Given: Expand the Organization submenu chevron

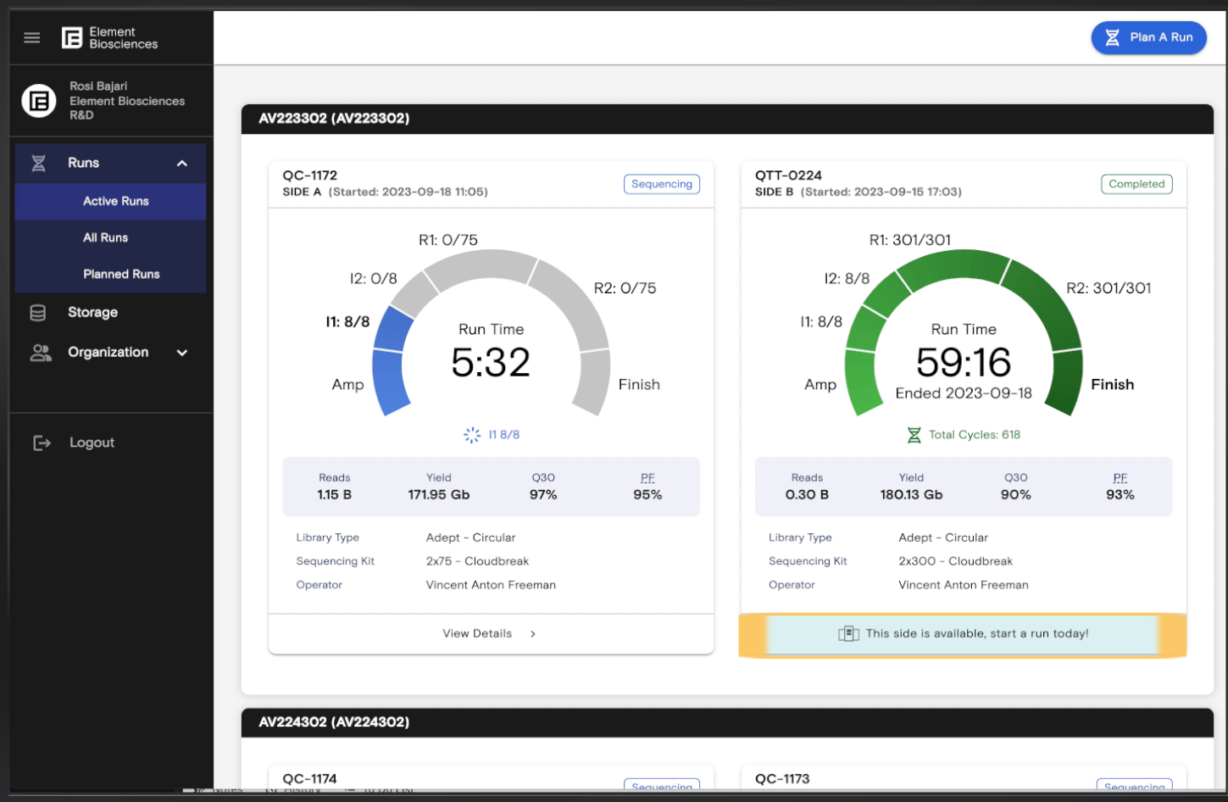Looking at the screenshot, I should [x=182, y=353].
